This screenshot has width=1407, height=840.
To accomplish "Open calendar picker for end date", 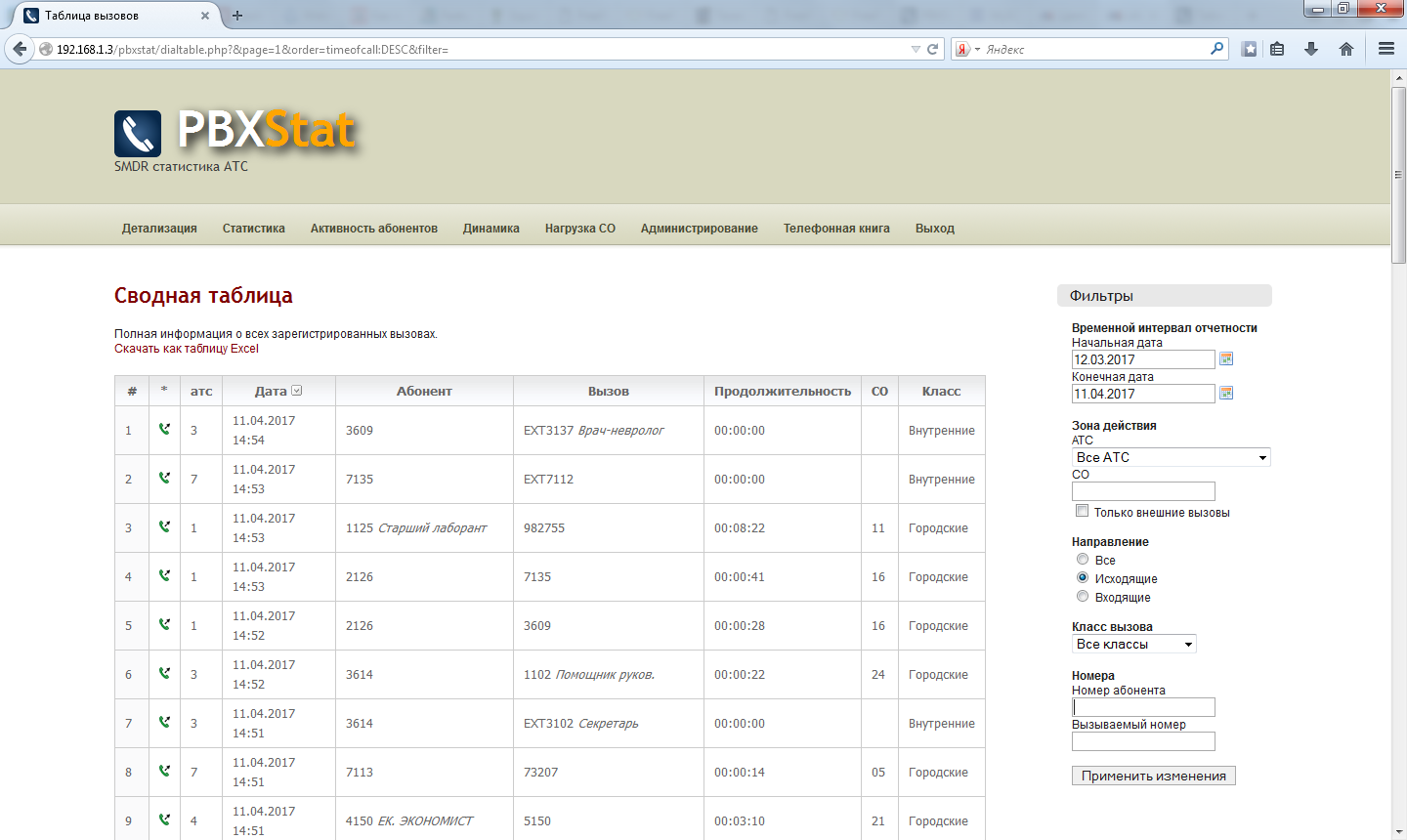I will click(x=1226, y=394).
